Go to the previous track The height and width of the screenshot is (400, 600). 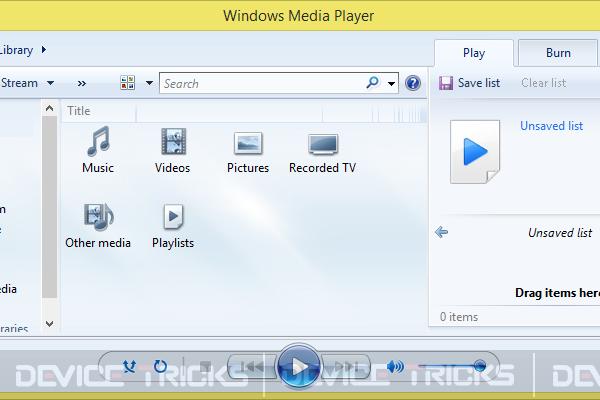click(x=251, y=367)
